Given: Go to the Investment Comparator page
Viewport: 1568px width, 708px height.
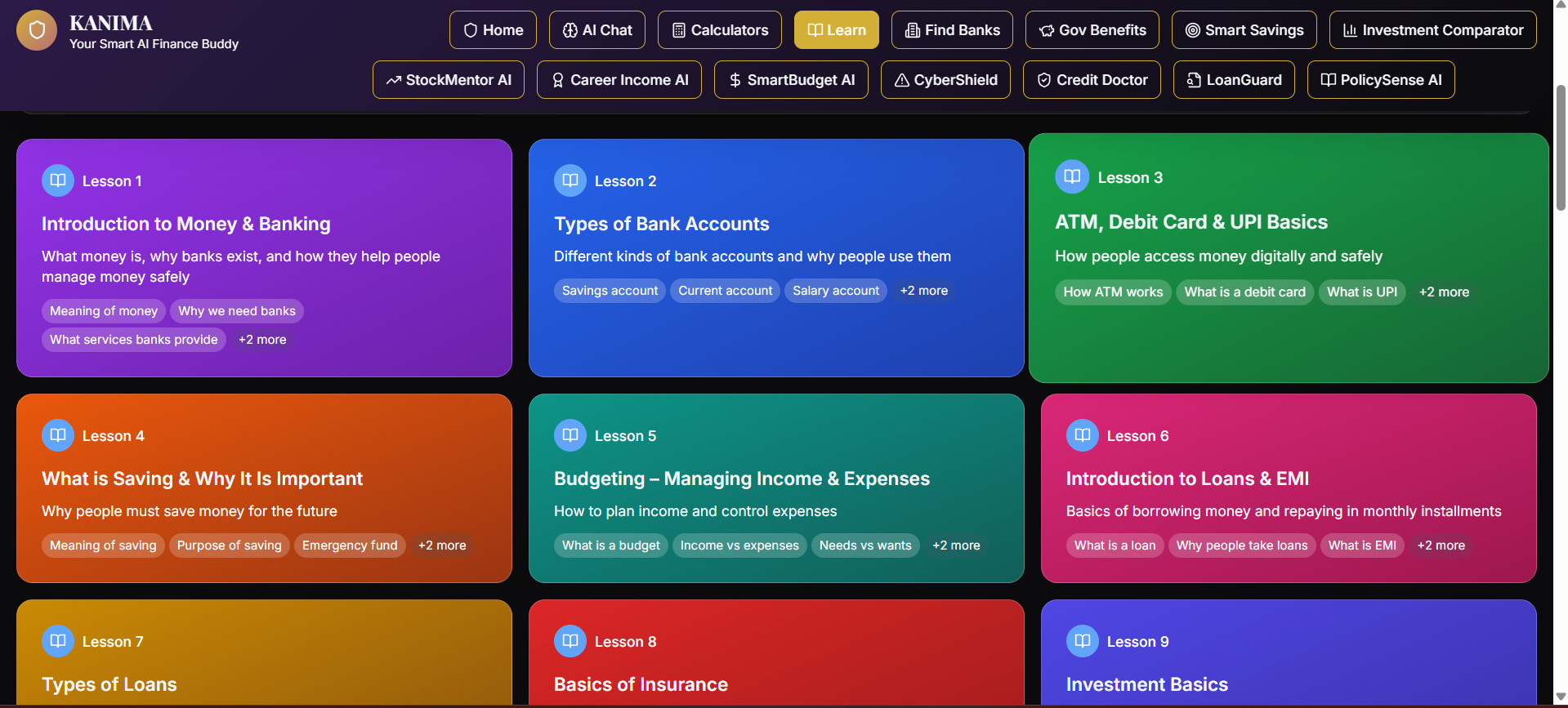Looking at the screenshot, I should [1433, 30].
